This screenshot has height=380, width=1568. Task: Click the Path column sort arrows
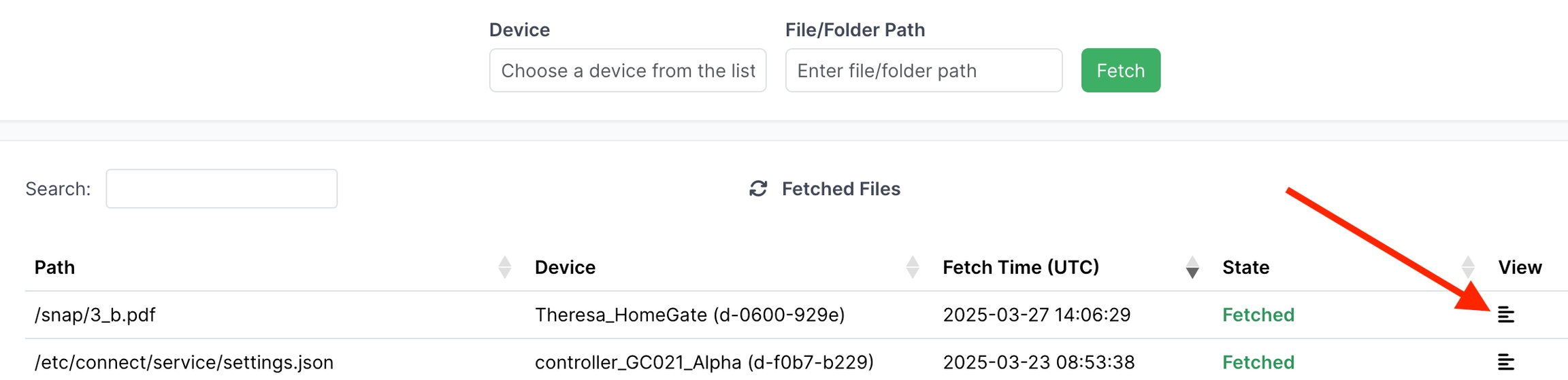[504, 267]
